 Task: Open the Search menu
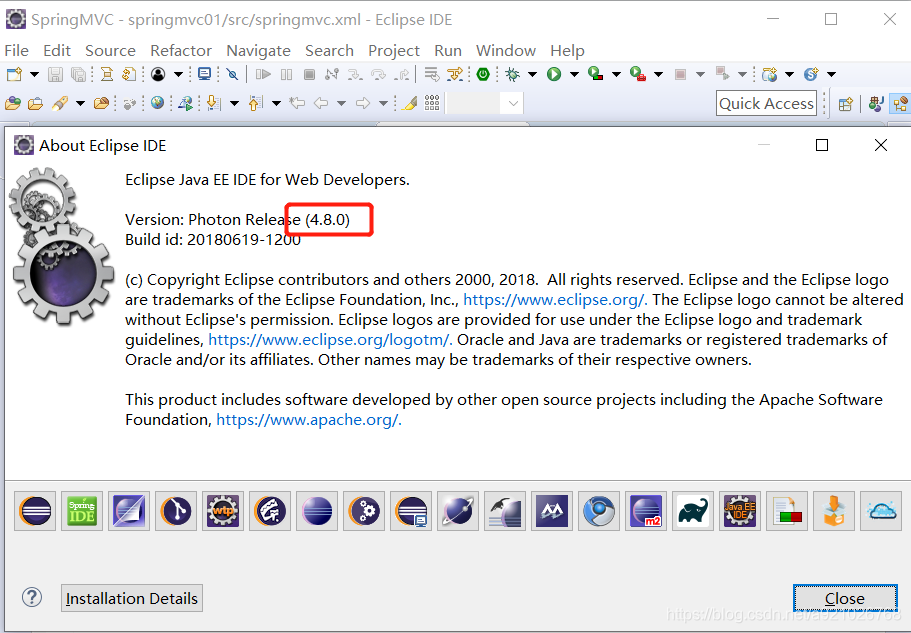coord(329,51)
